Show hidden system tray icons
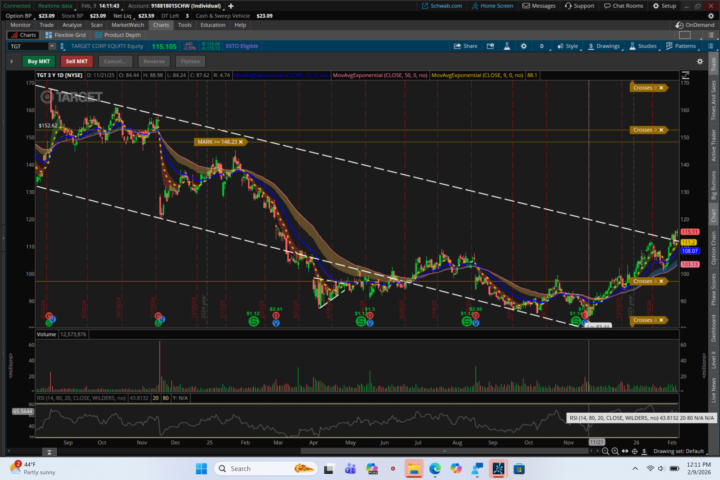720x480 pixels. (x=635, y=469)
